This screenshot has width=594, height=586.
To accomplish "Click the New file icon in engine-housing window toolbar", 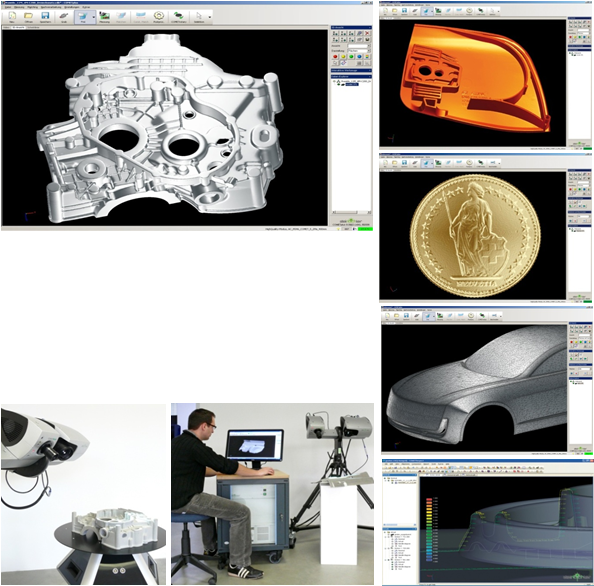I will 12,16.
